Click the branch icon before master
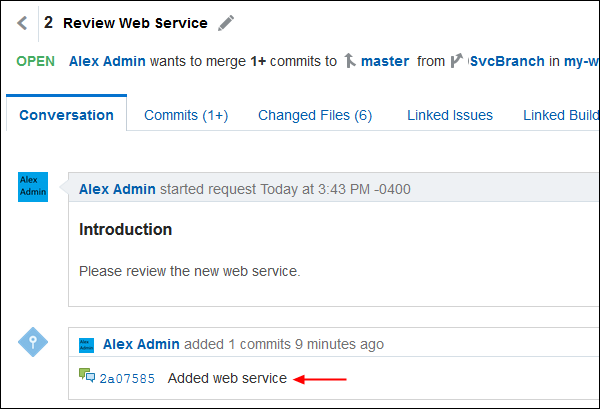 (349, 61)
